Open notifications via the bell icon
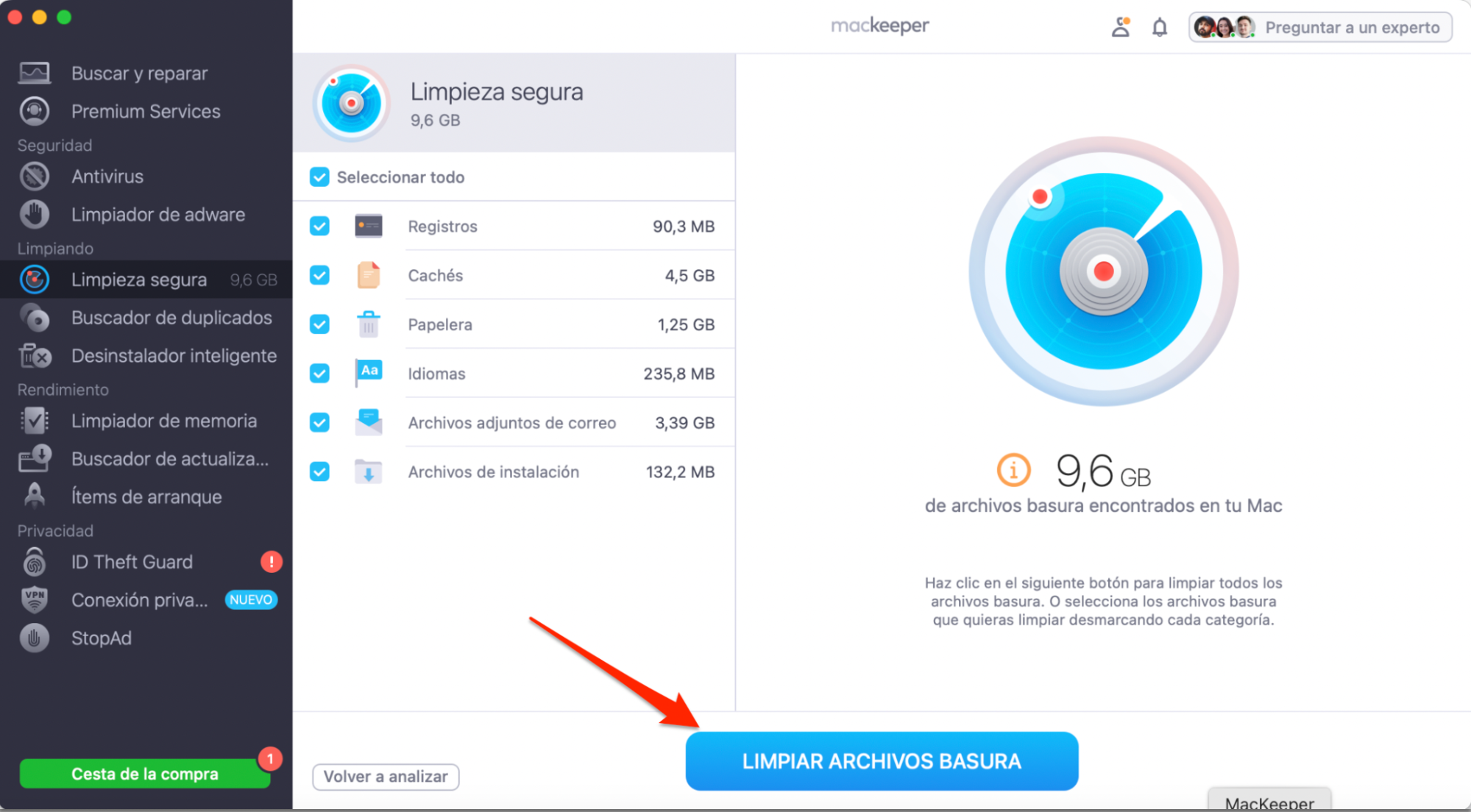This screenshot has height=812, width=1471. tap(1159, 26)
